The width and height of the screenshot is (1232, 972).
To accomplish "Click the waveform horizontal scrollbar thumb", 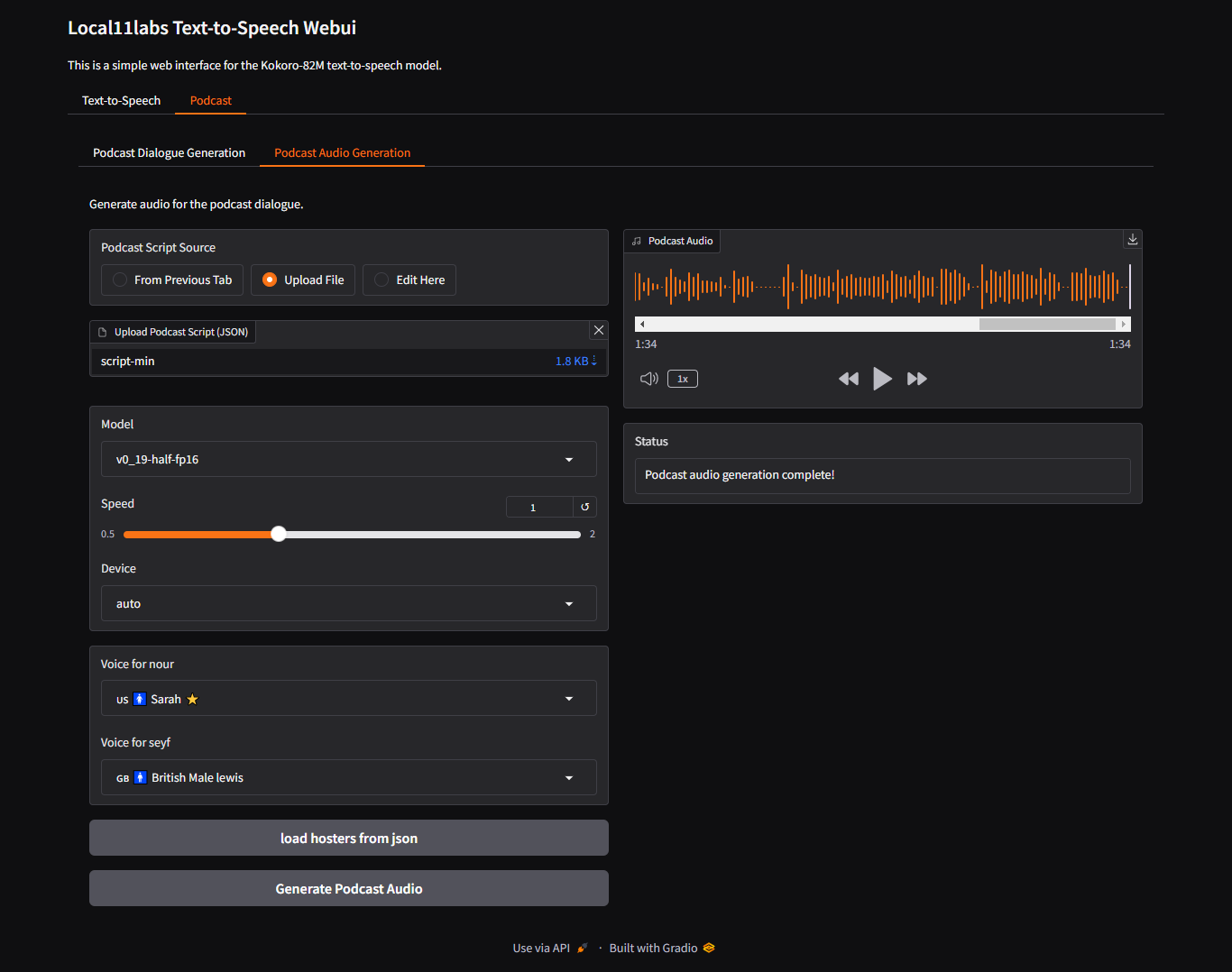I will point(1047,324).
